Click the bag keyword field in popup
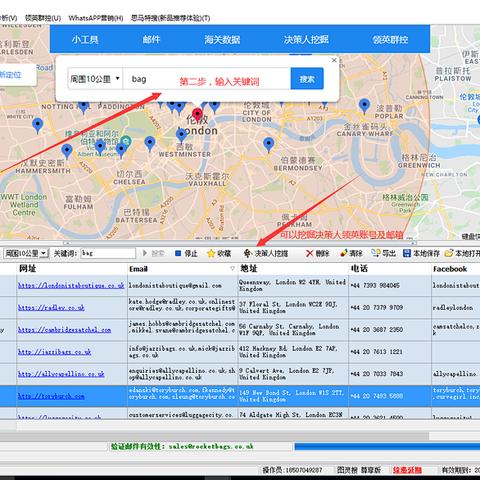 coord(207,79)
